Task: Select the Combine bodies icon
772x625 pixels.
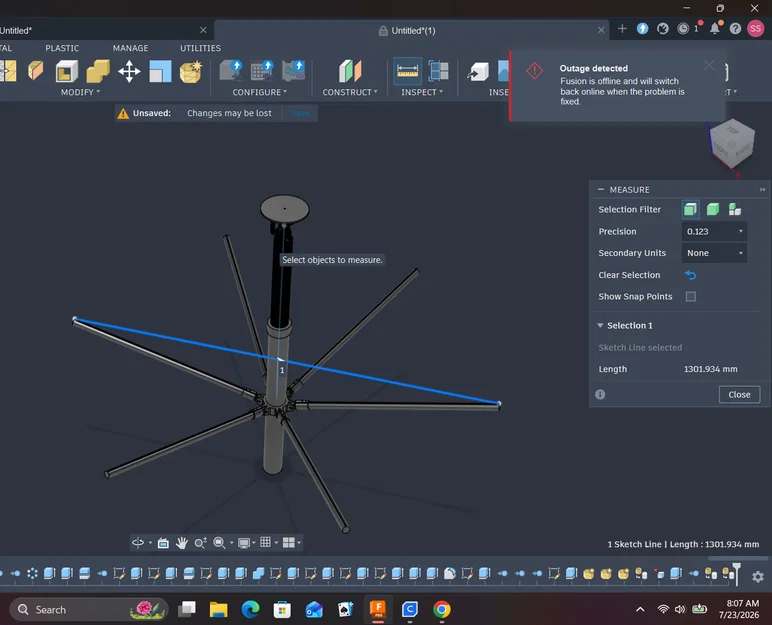Action: 97,71
